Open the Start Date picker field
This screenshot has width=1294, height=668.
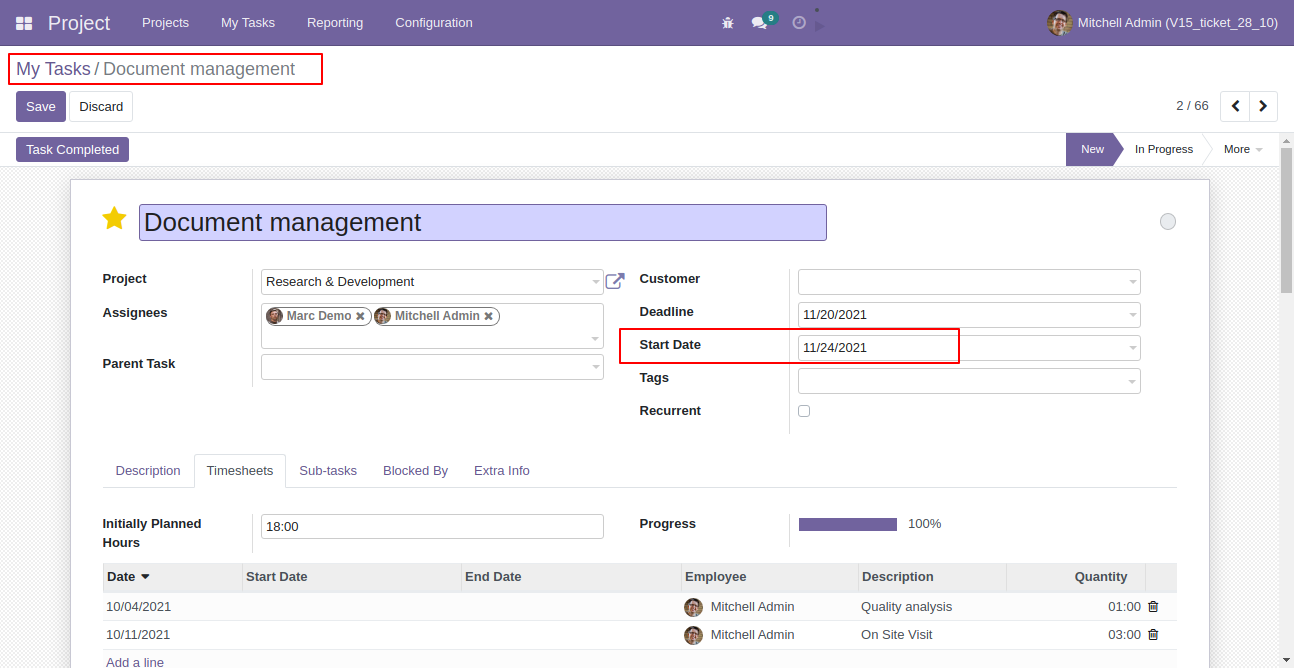coord(969,348)
